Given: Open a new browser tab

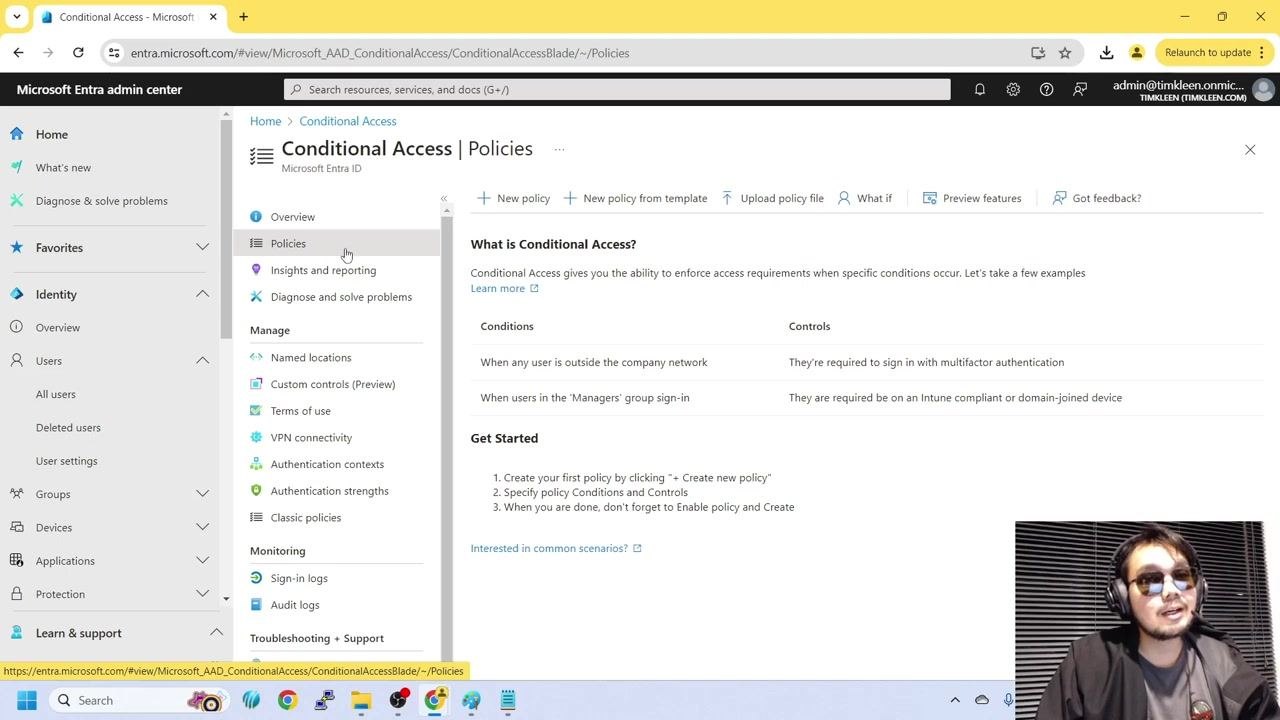Looking at the screenshot, I should point(243,17).
